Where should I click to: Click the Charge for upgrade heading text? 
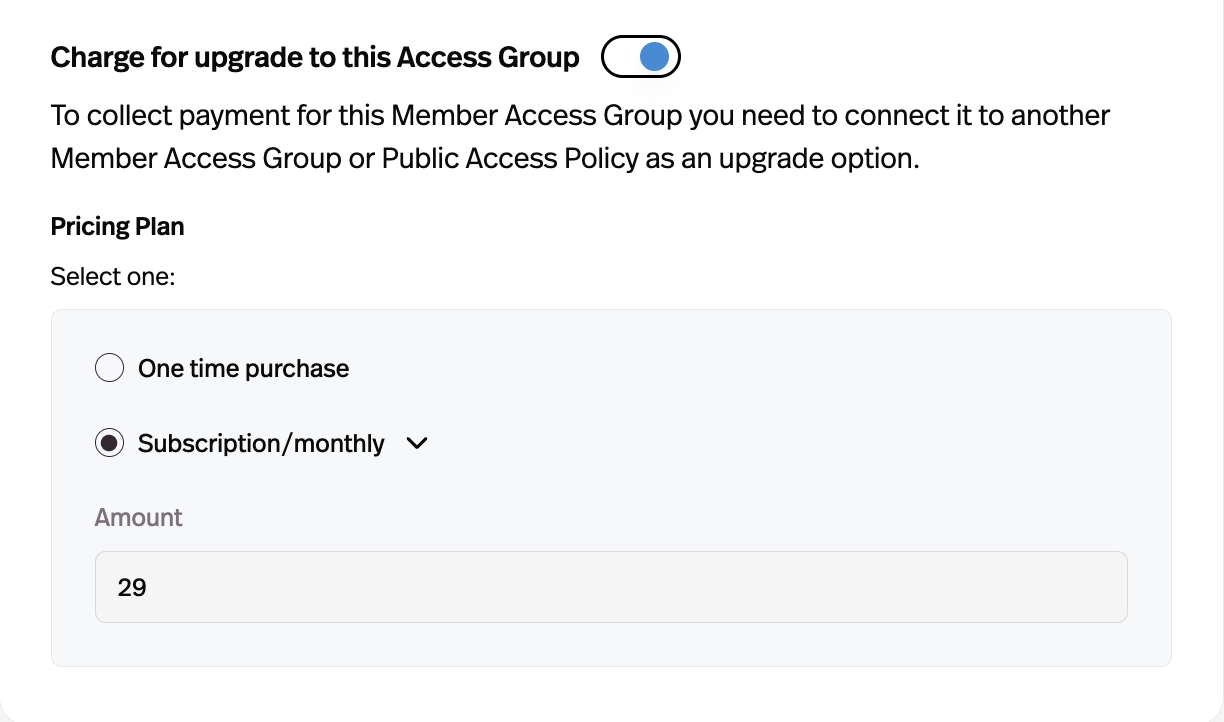click(314, 57)
